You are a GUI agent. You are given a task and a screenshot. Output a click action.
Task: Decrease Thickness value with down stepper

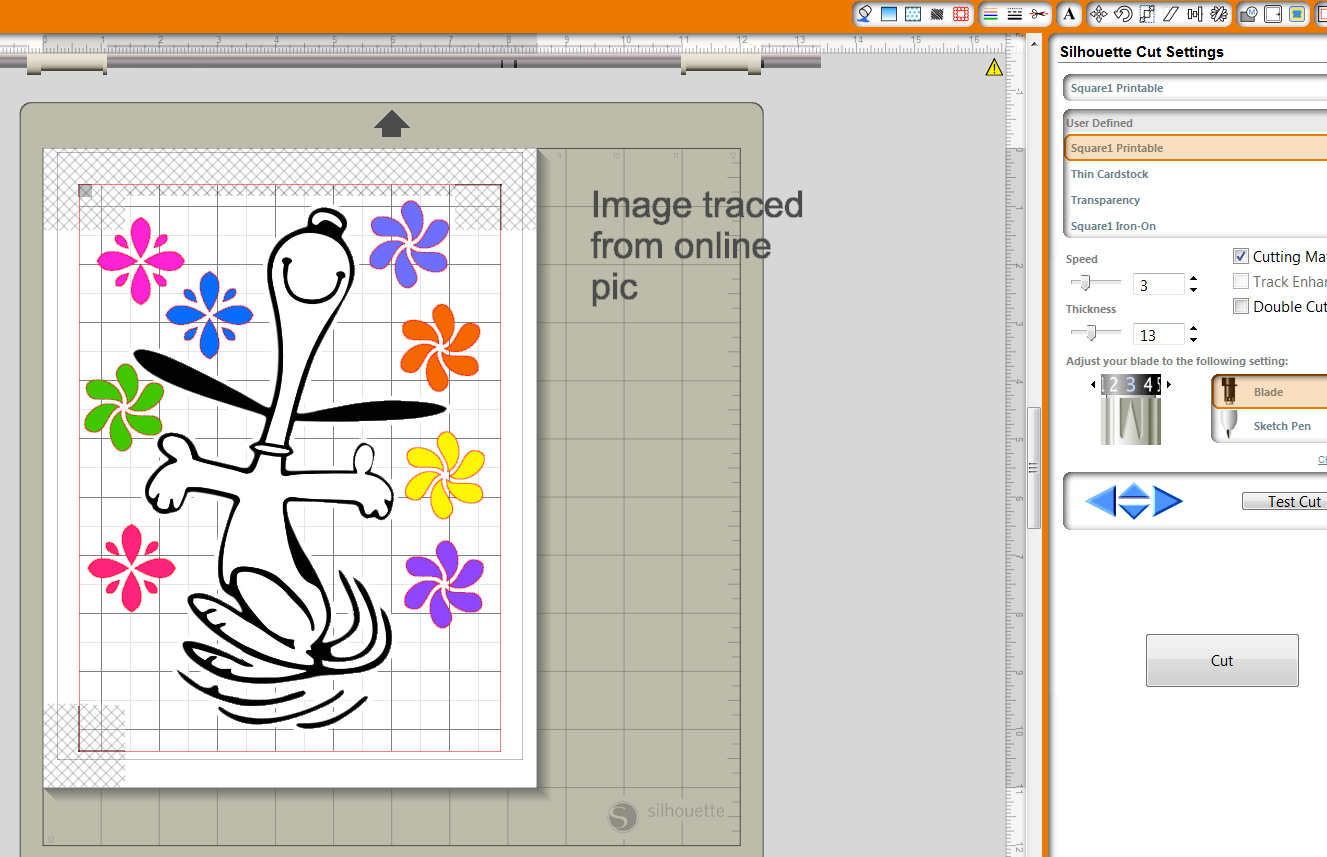[1193, 340]
